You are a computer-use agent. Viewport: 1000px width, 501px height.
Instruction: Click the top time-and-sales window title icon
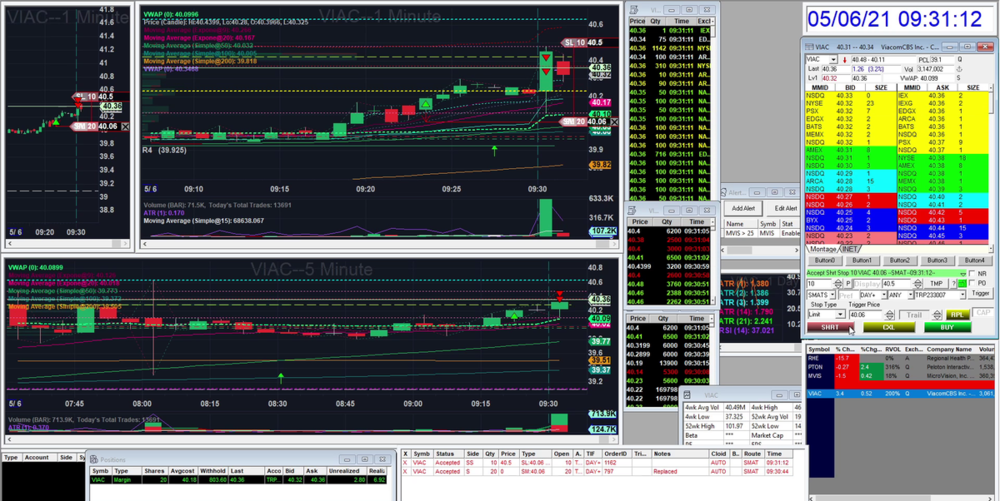coord(634,10)
